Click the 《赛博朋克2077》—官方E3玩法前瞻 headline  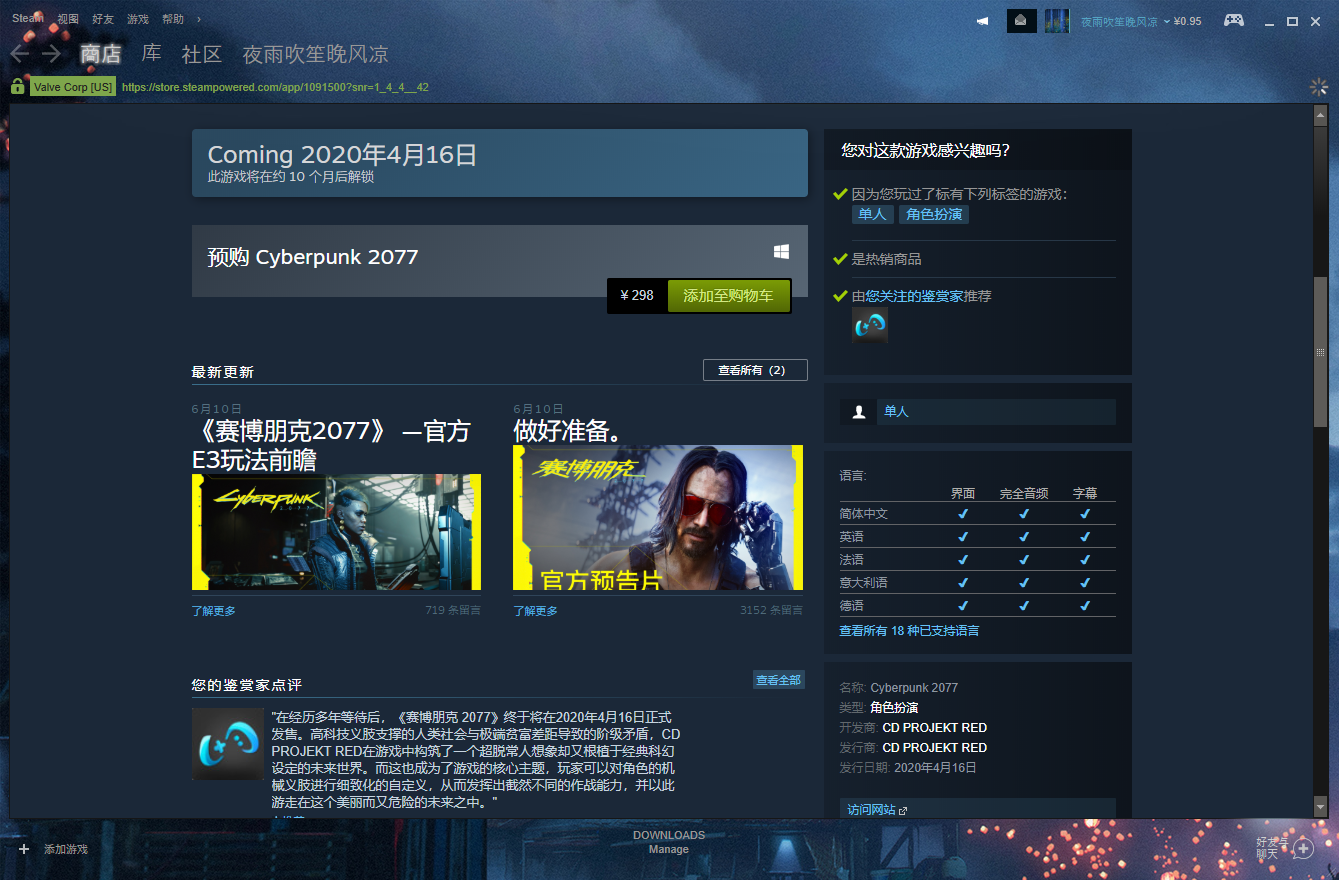coord(331,445)
